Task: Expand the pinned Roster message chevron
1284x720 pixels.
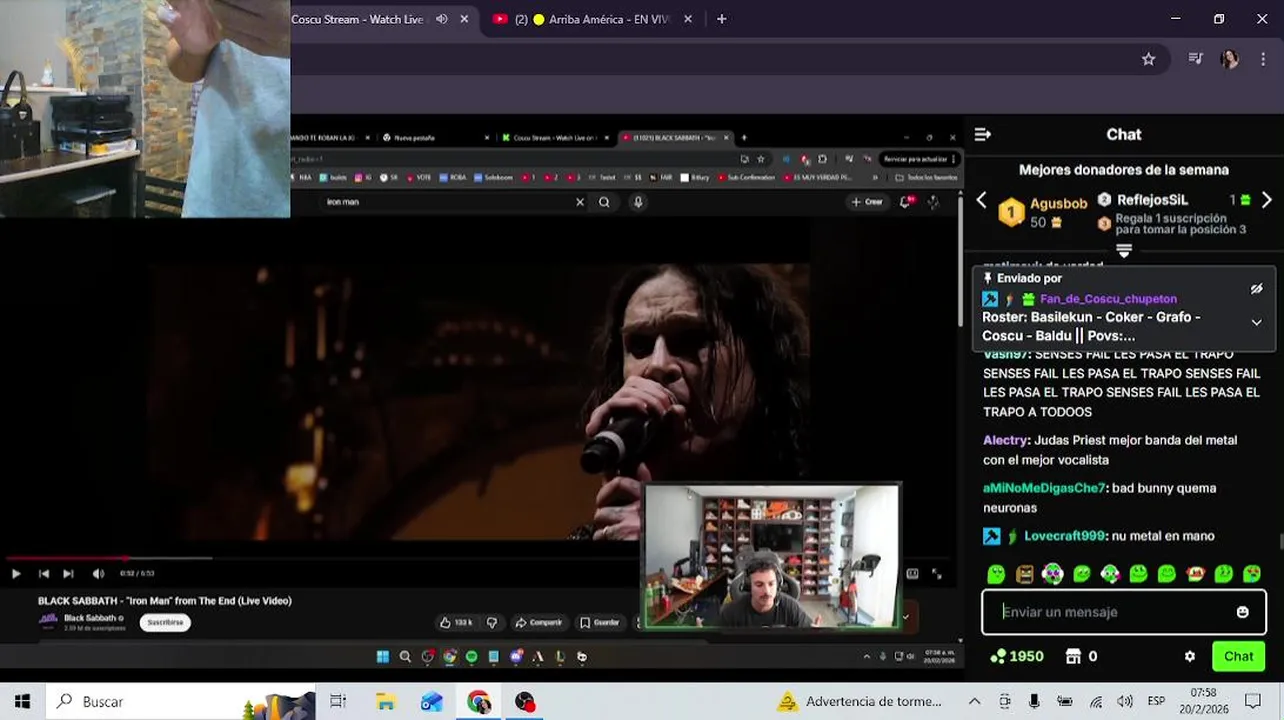Action: pos(1256,322)
